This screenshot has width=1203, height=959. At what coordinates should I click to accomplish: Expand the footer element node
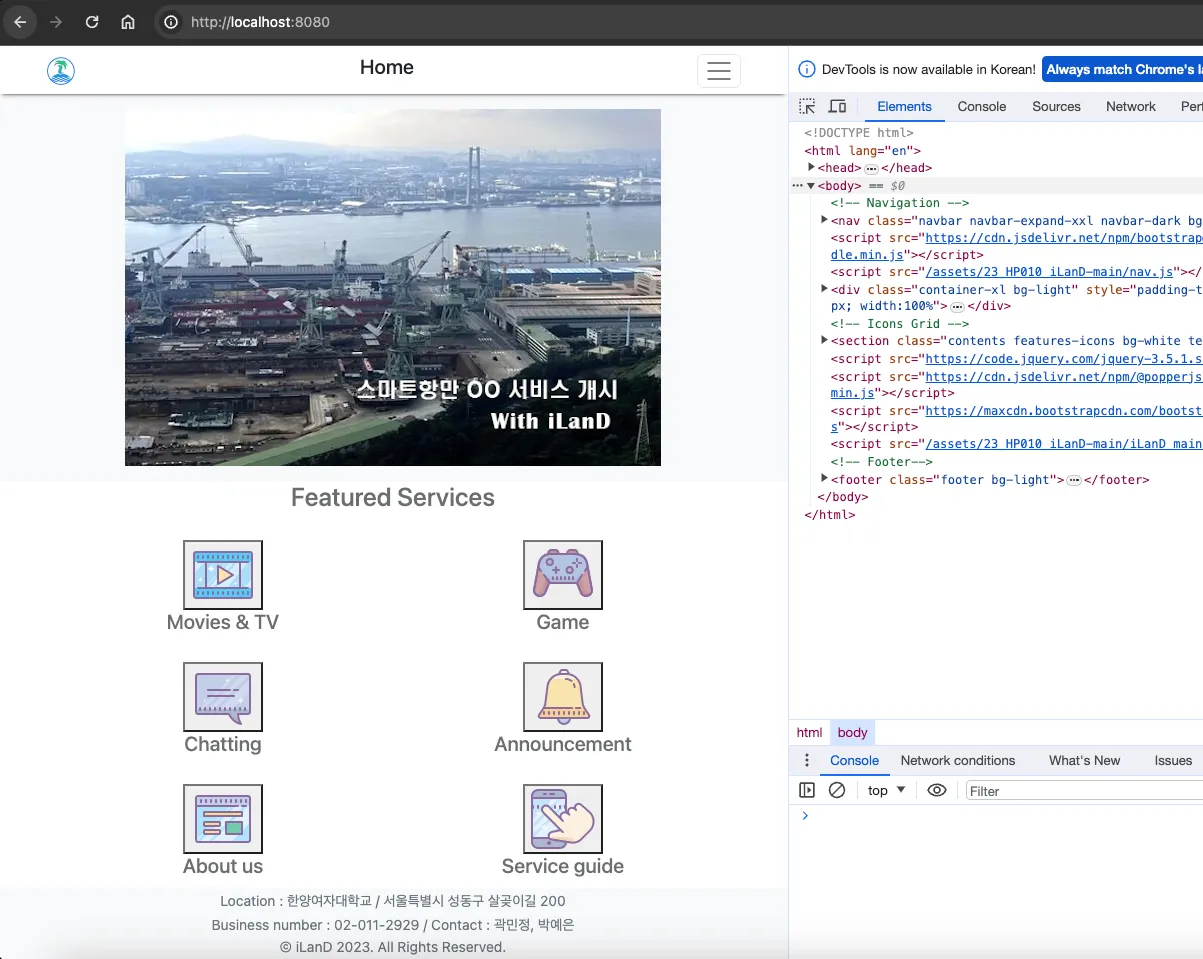(x=824, y=479)
